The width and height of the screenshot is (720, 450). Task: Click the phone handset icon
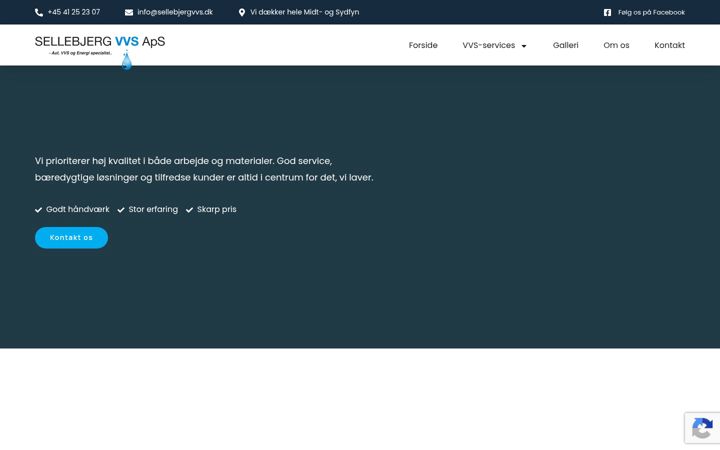point(39,12)
